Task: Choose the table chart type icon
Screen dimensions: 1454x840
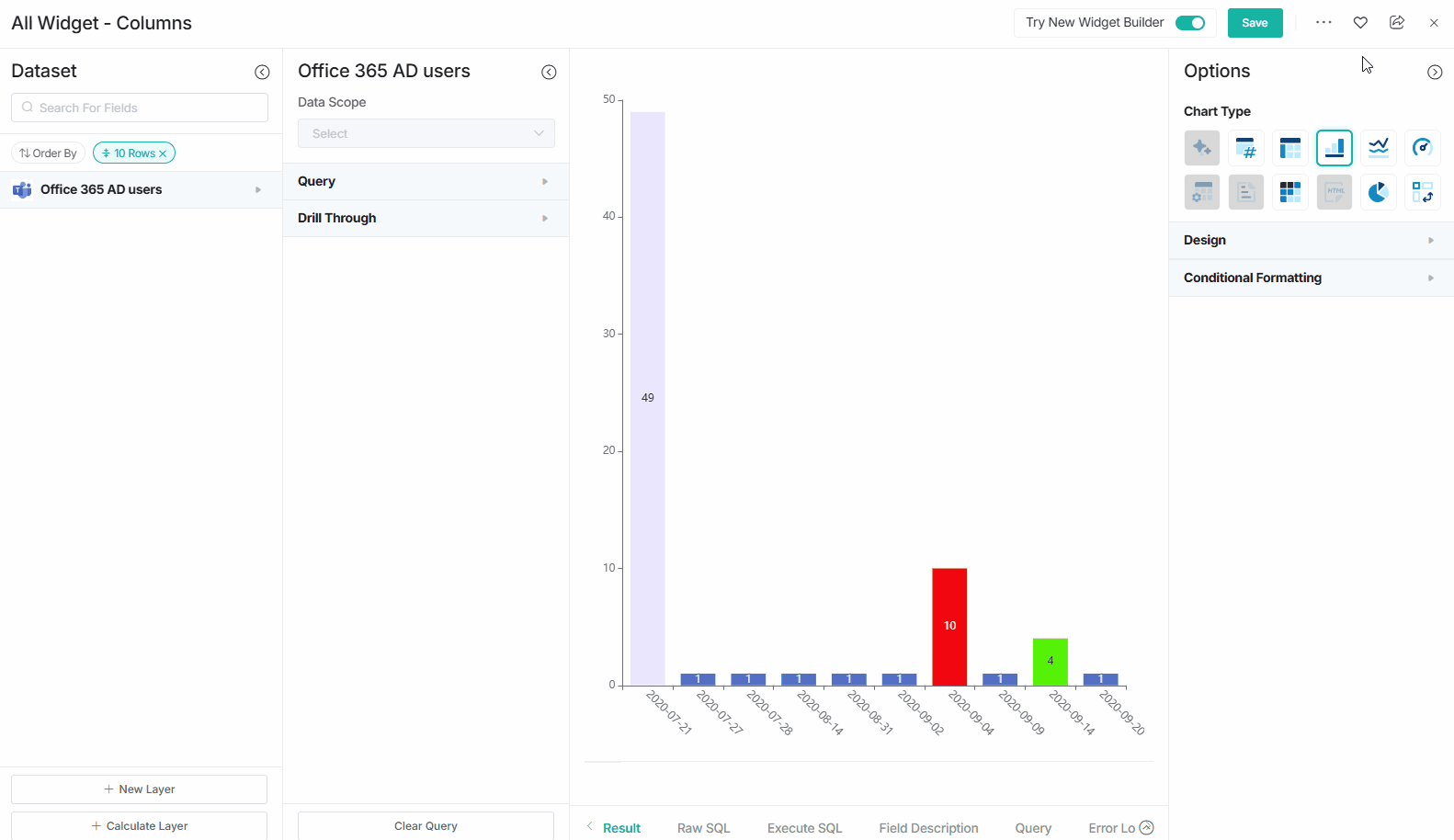Action: pyautogui.click(x=1289, y=148)
